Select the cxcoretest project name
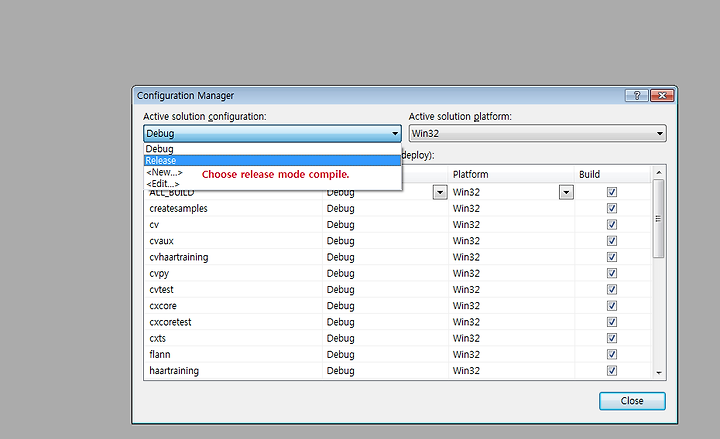This screenshot has height=439, width=720. click(x=170, y=322)
